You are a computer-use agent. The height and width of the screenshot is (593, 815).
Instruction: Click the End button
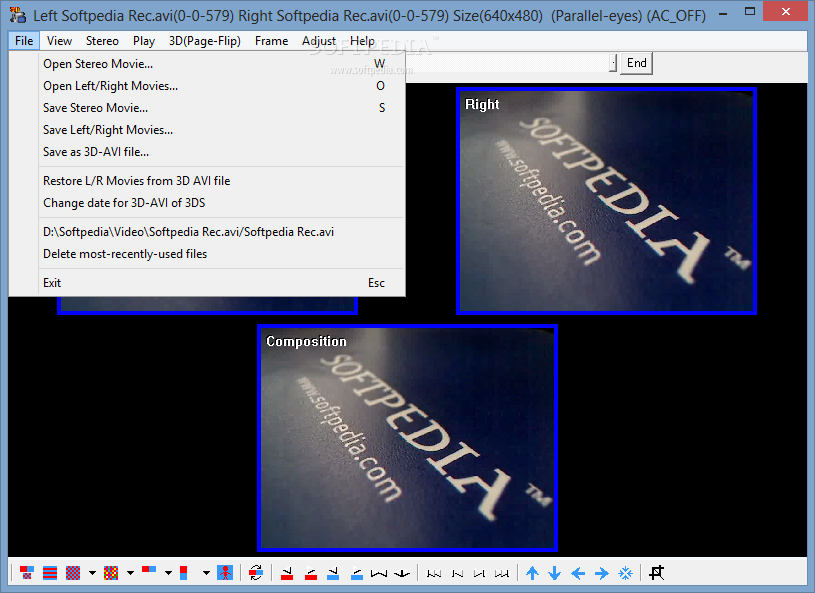point(636,63)
